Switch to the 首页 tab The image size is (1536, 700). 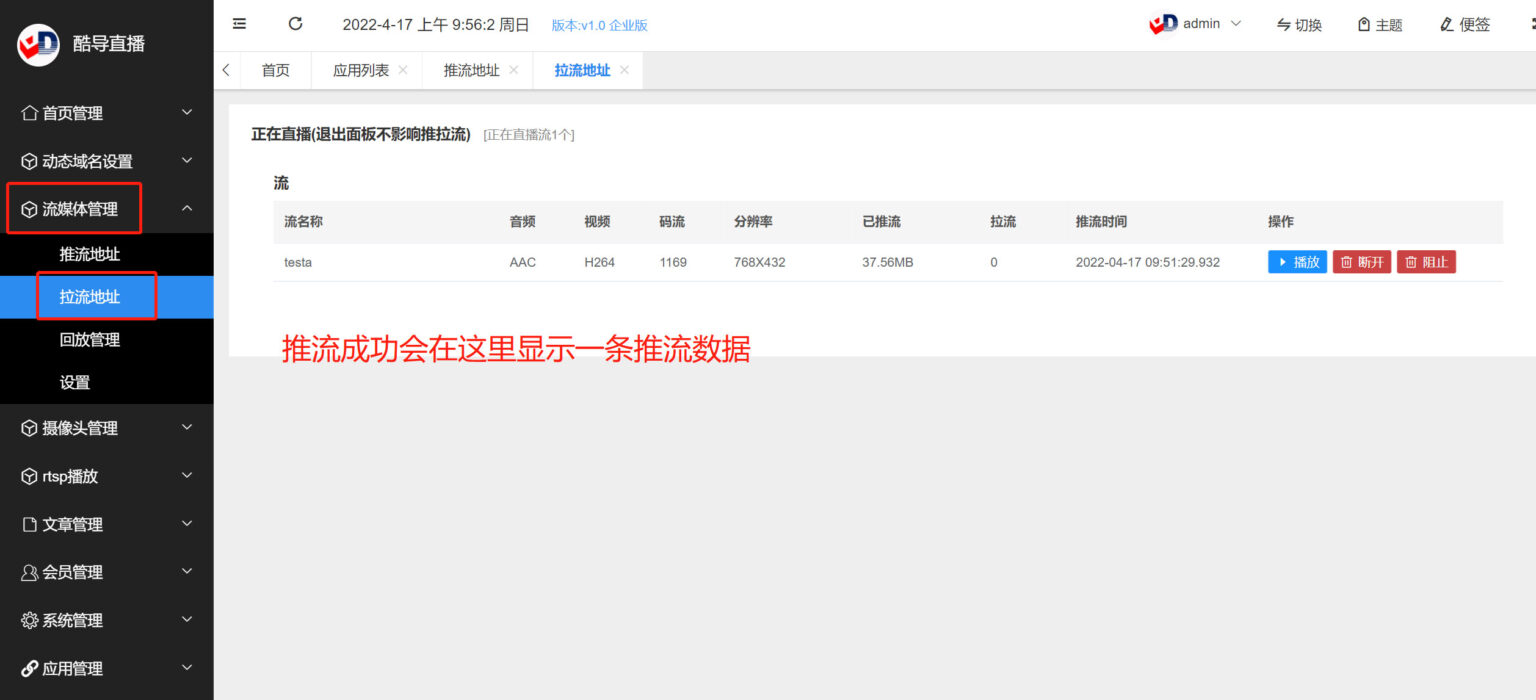point(276,70)
